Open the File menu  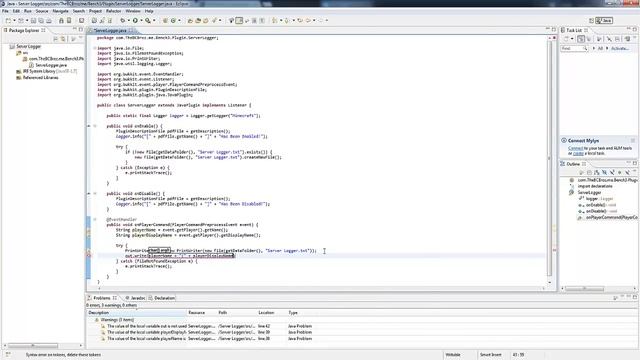tap(5, 11)
